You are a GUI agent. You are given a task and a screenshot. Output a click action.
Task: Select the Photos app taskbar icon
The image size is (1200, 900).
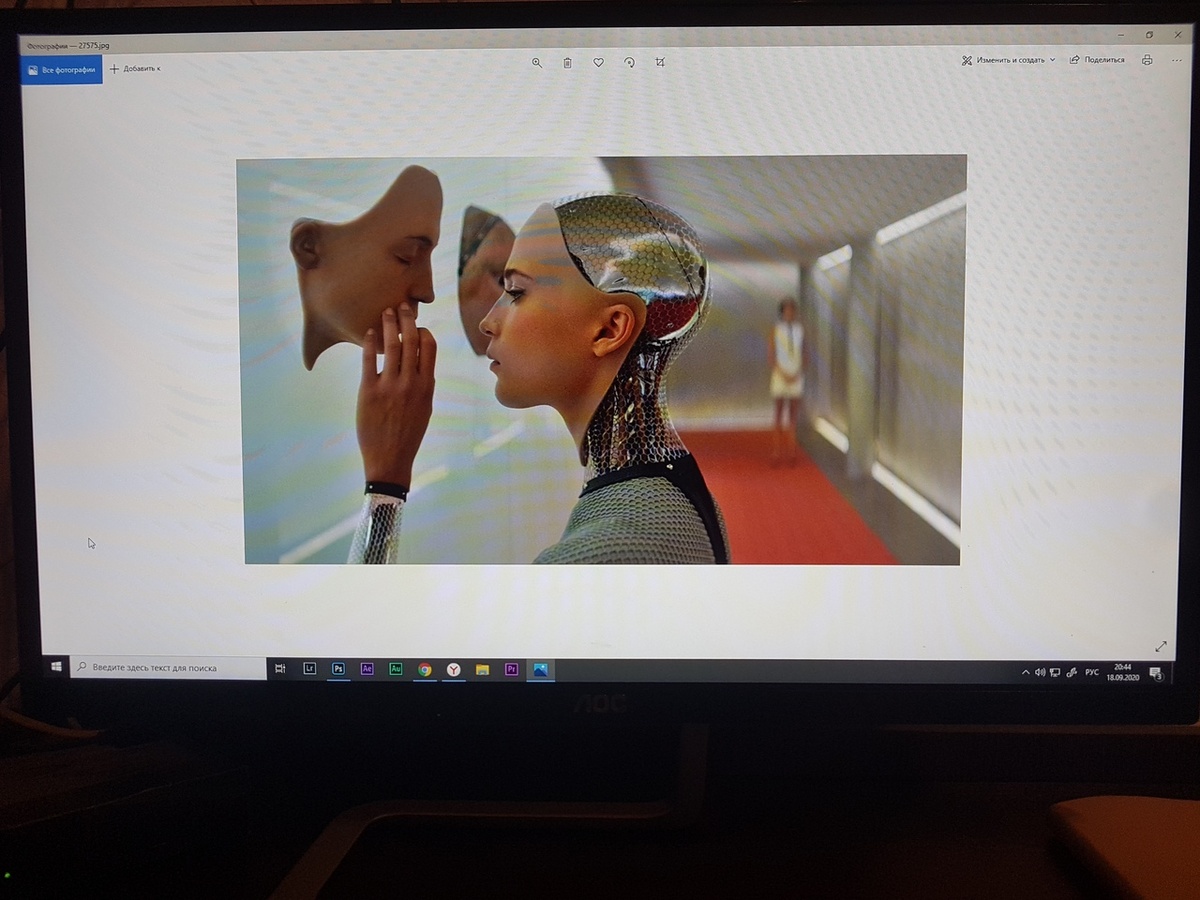(541, 670)
